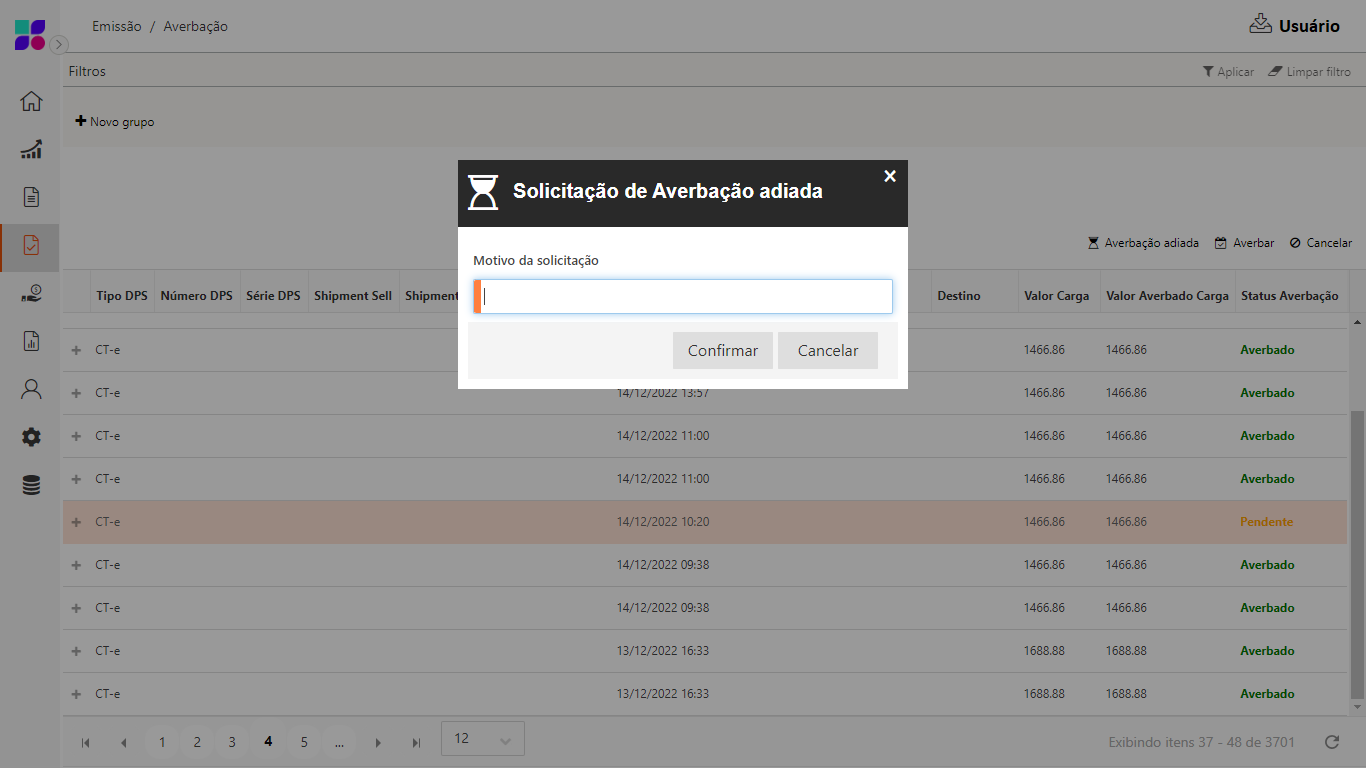The width and height of the screenshot is (1366, 768).
Task: Click the refresh icon beside item count
Action: (x=1331, y=742)
